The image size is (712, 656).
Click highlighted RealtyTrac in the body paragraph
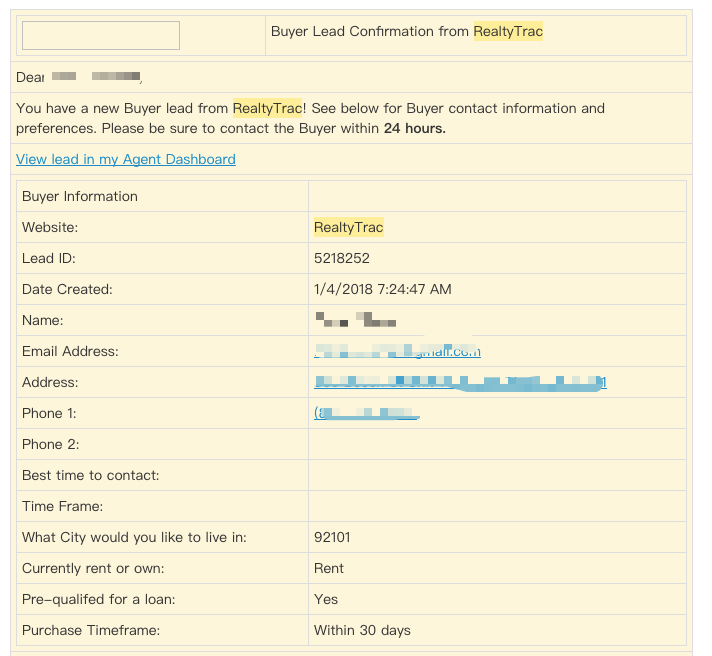(267, 108)
